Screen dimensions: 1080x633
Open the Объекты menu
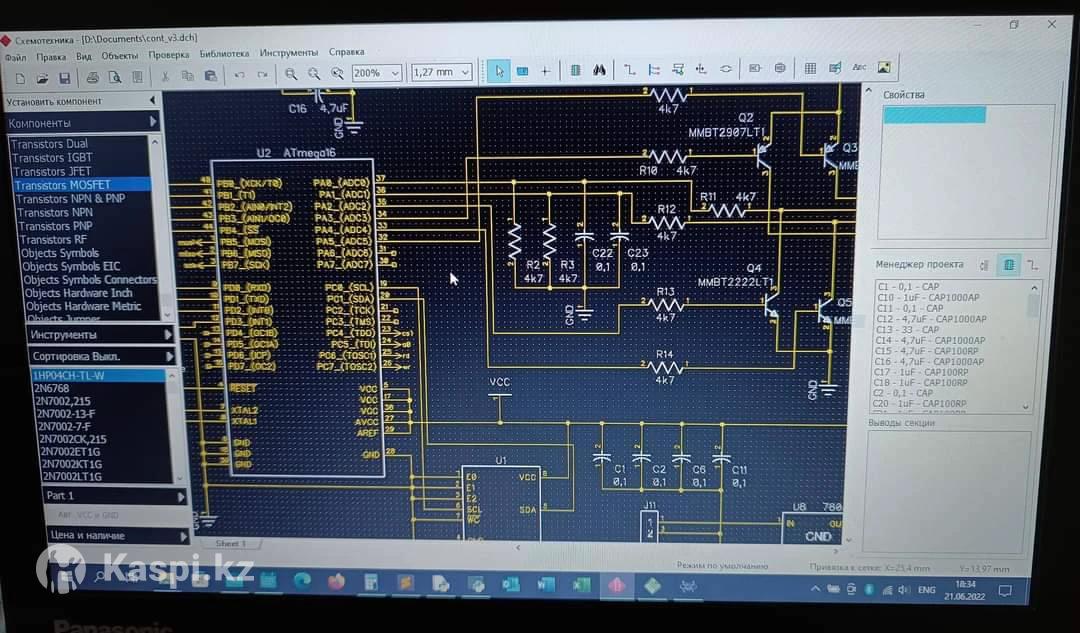120,56
